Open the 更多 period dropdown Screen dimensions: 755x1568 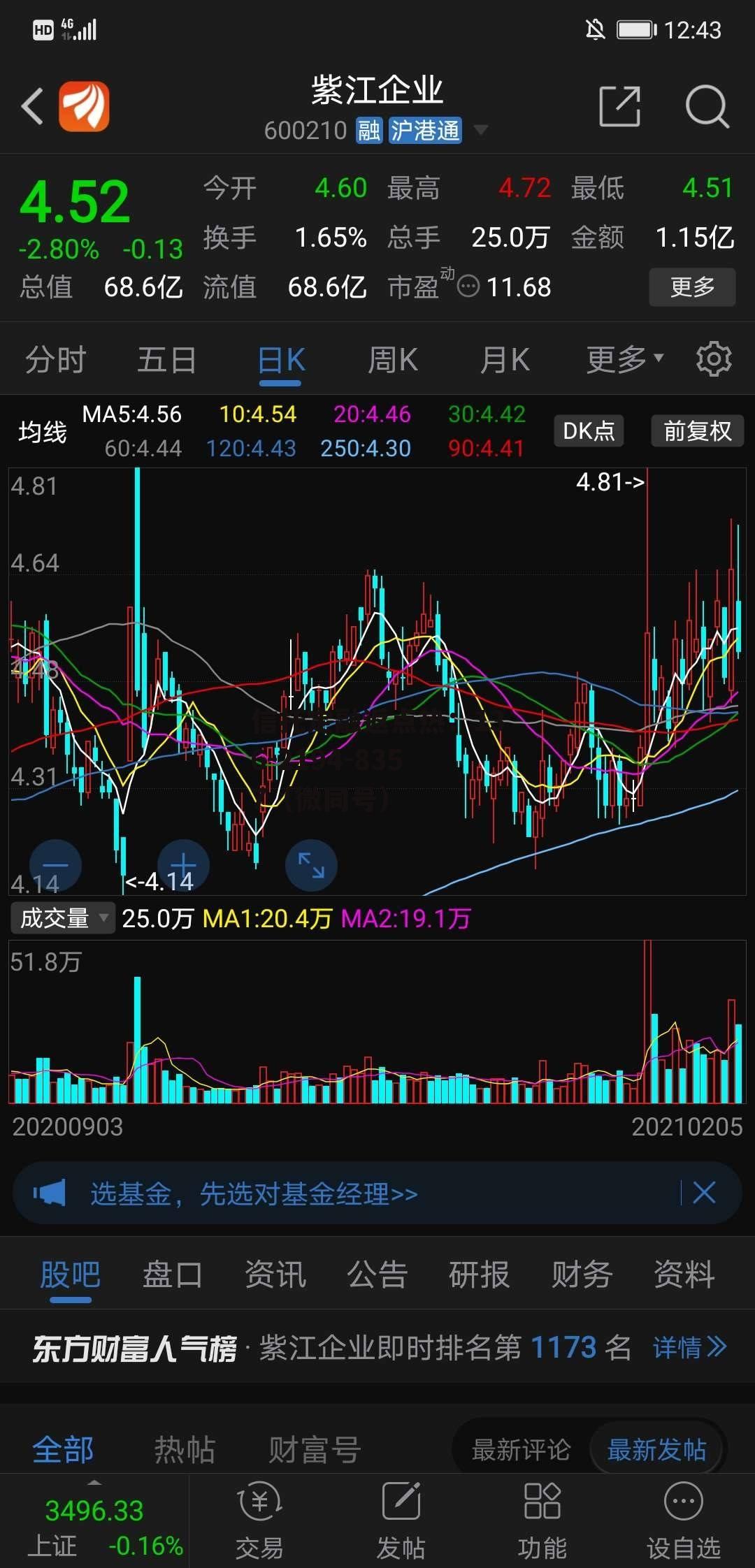(624, 359)
